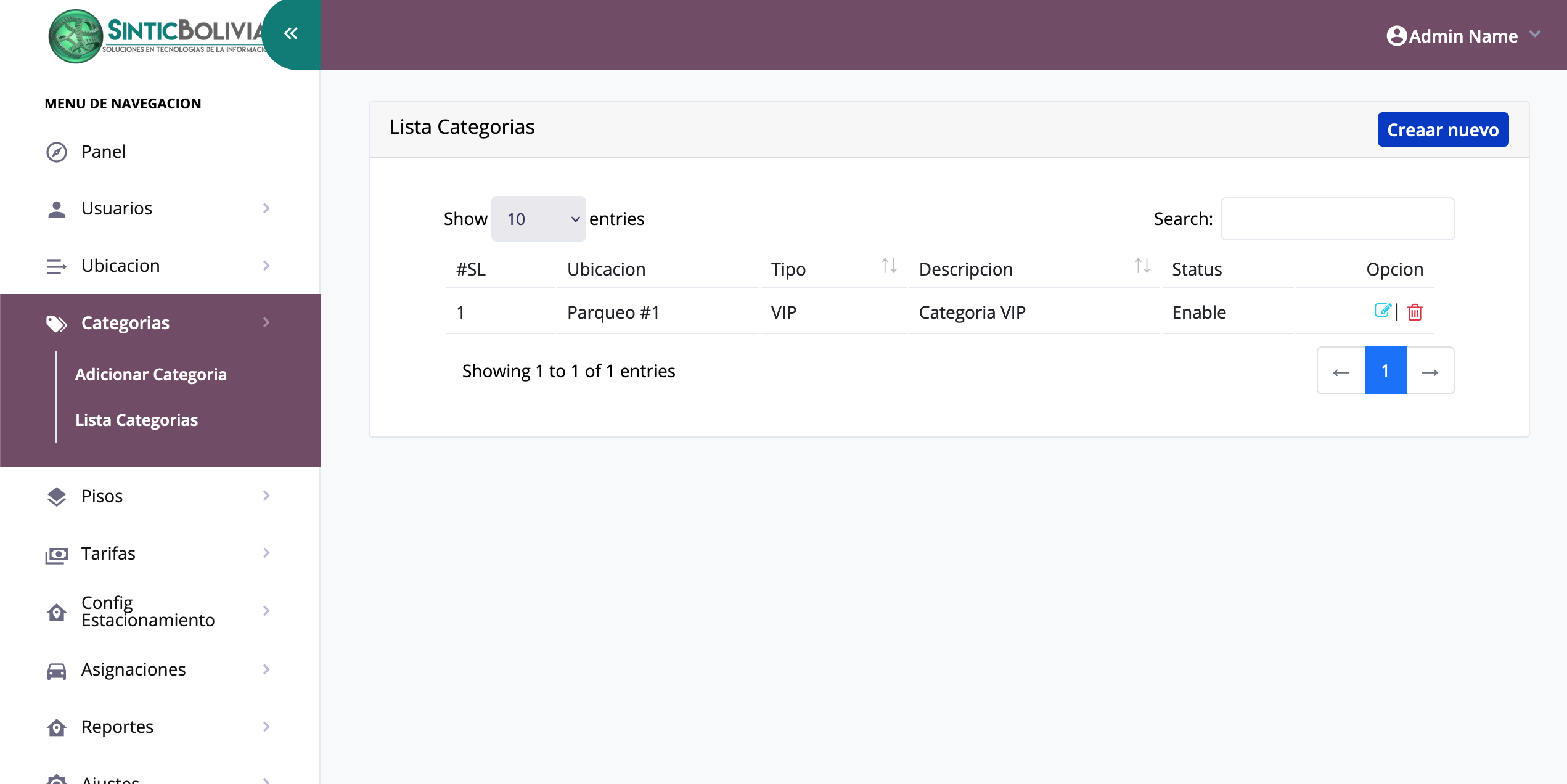Expand the Ubicacion menu chevron
1567x784 pixels.
[x=266, y=266]
